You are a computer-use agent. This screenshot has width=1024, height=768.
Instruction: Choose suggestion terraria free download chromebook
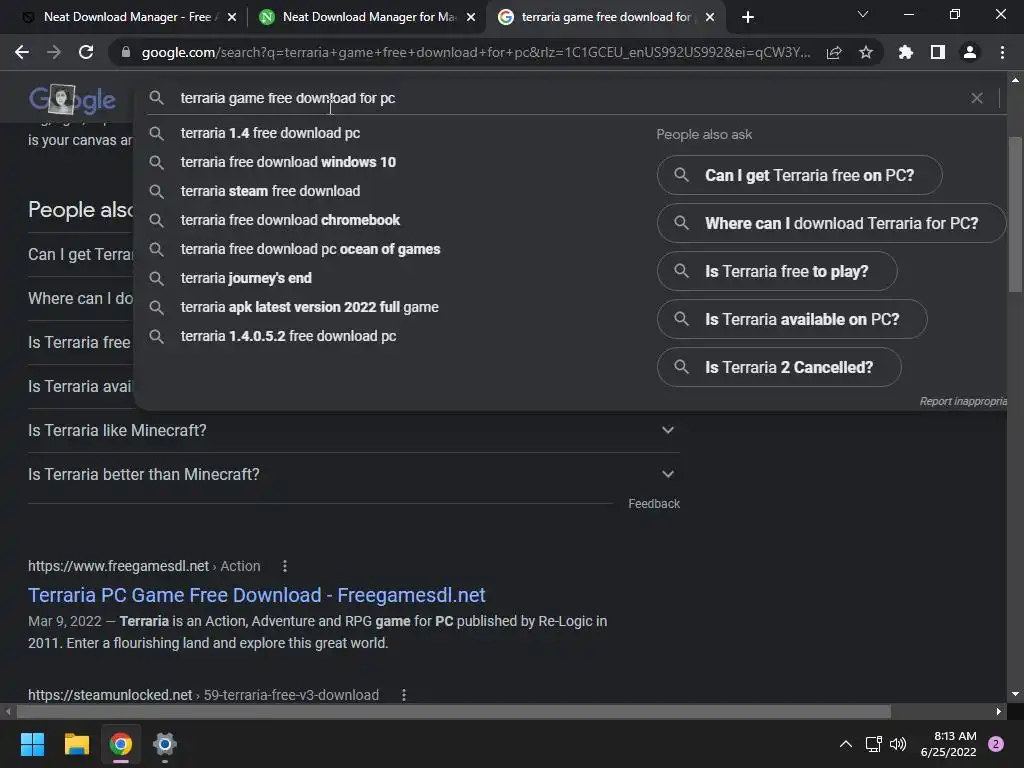point(290,220)
